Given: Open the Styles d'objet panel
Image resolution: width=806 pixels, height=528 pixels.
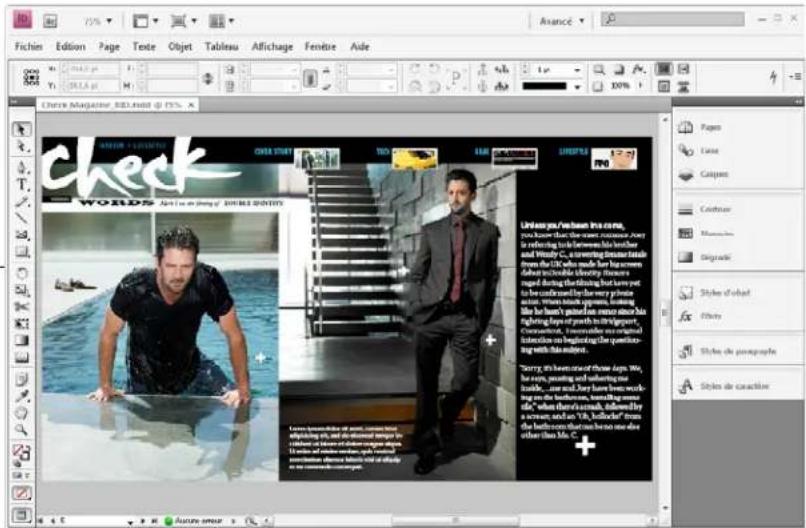Looking at the screenshot, I should click(x=714, y=293).
